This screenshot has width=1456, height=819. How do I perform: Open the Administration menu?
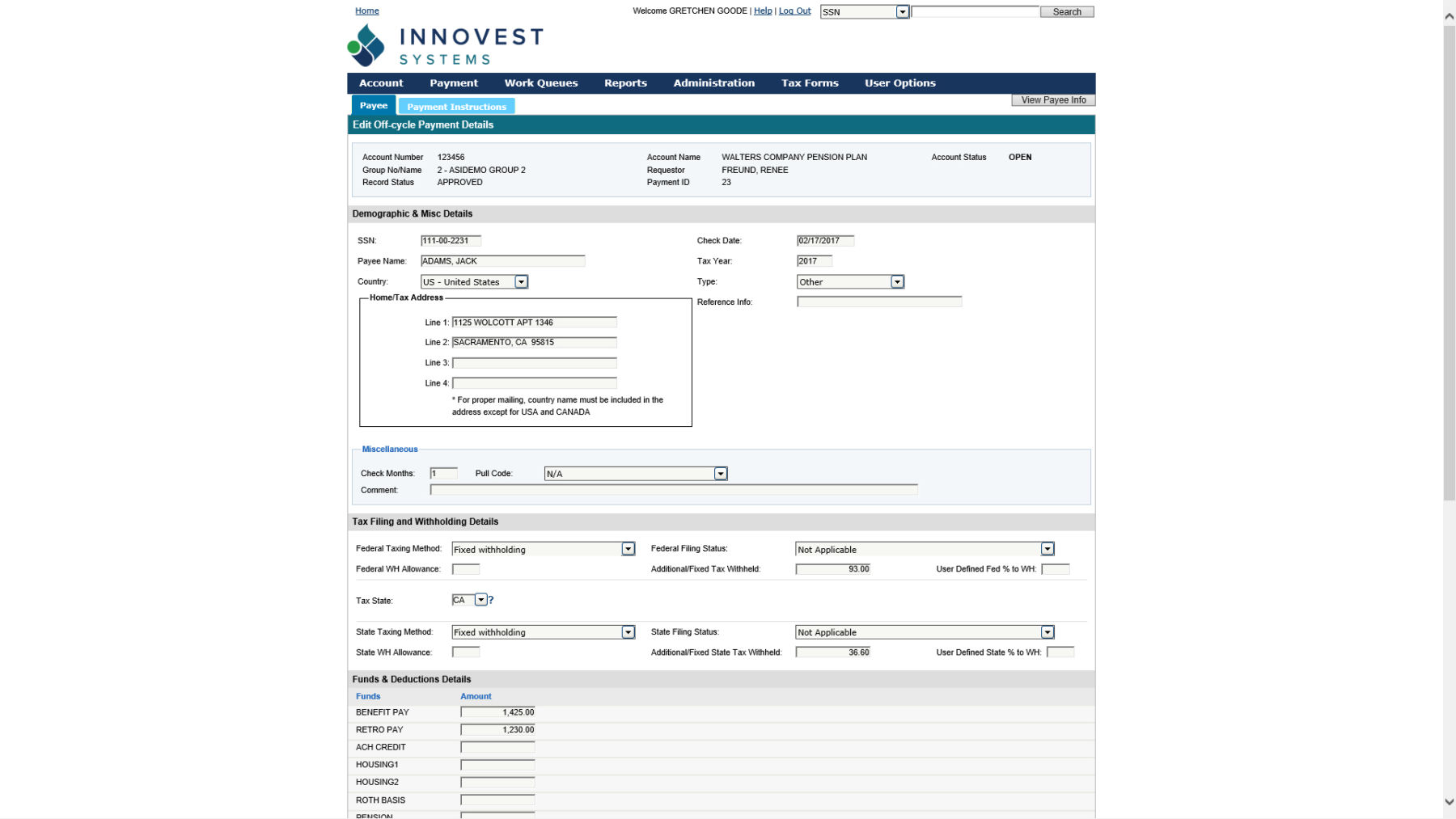pyautogui.click(x=713, y=83)
